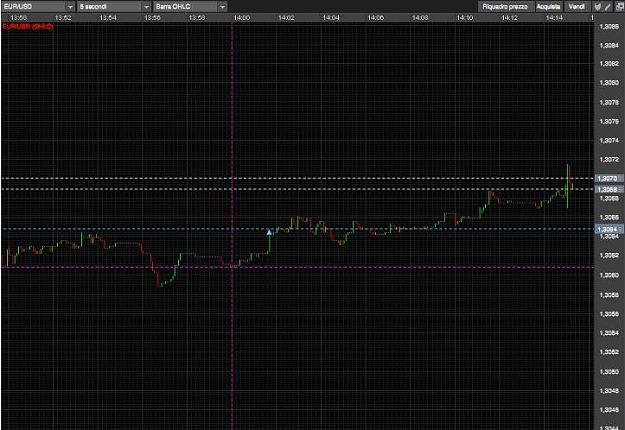Click the 14:12 time axis label

click(x=509, y=18)
